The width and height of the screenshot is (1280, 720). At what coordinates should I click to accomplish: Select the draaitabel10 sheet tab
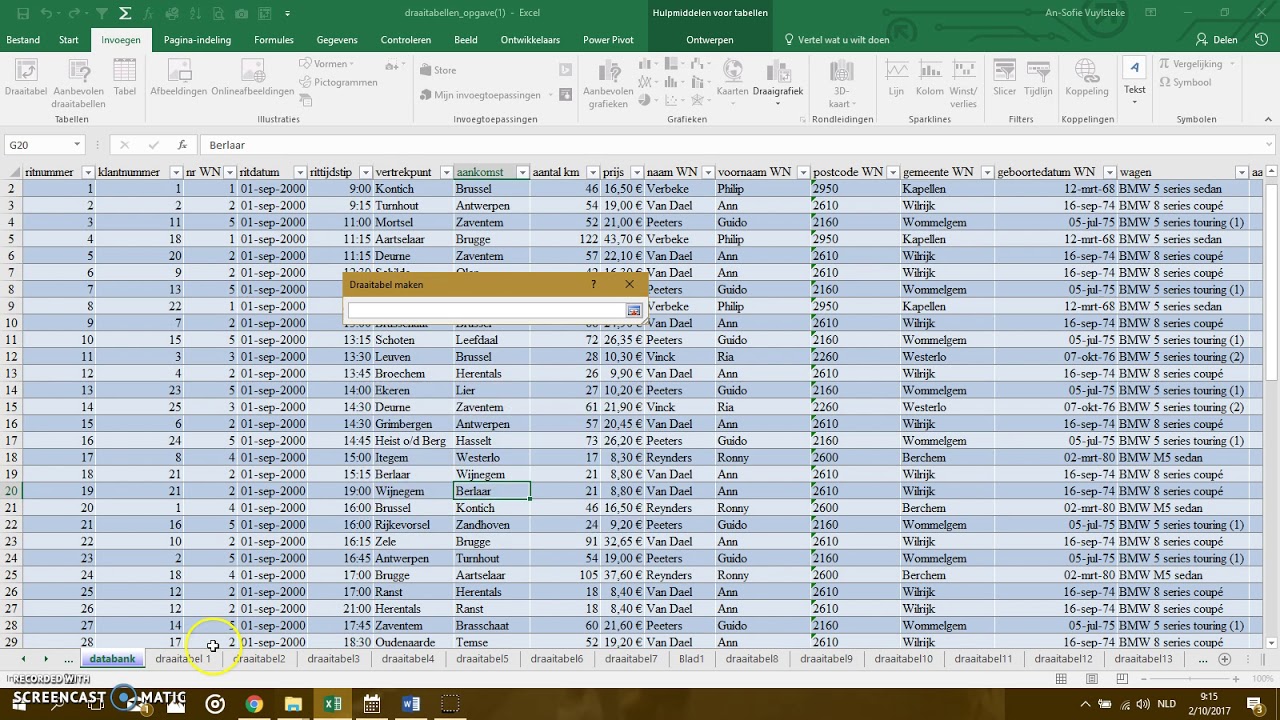pos(903,659)
